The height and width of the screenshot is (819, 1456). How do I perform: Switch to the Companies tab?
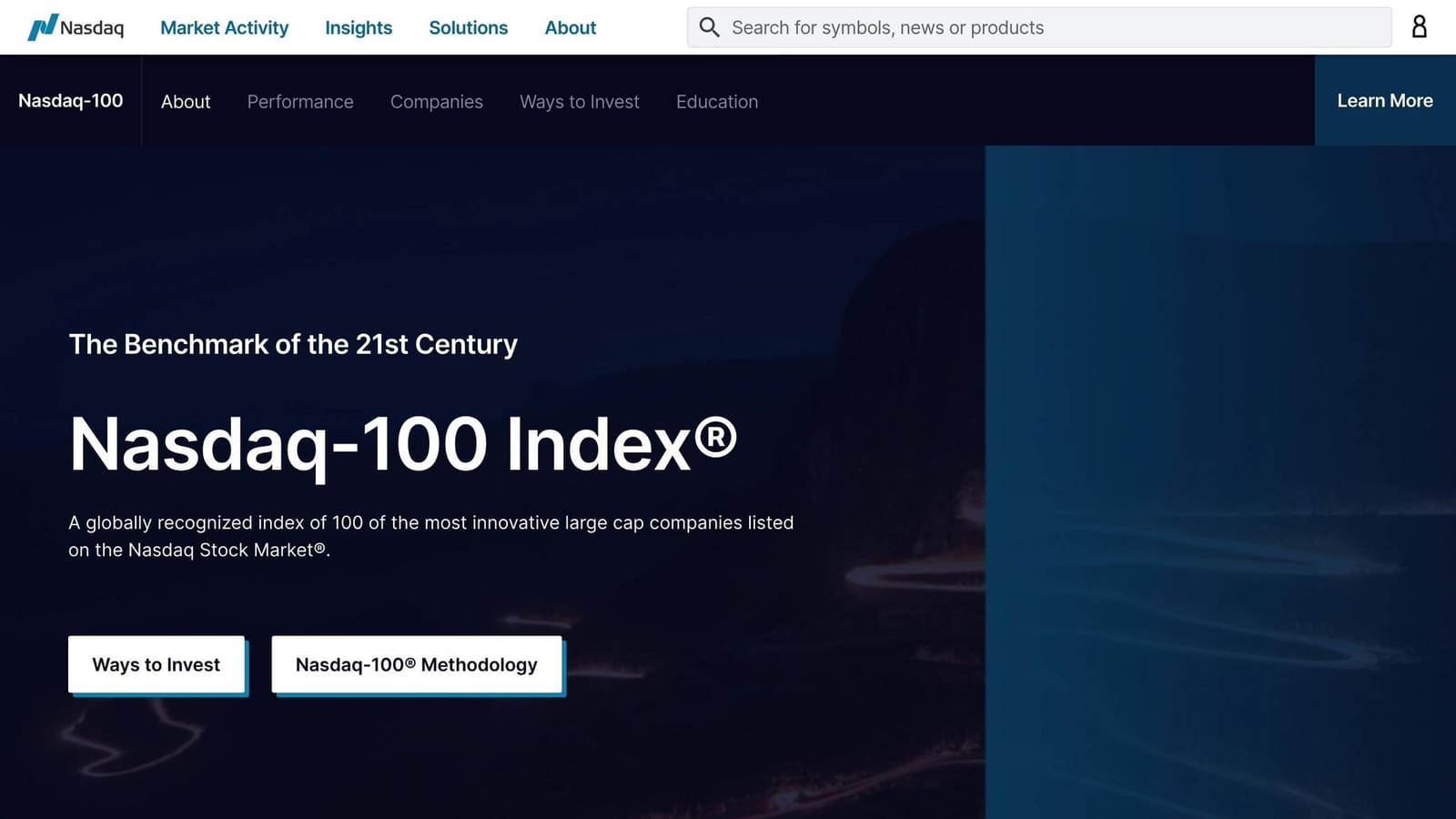437,102
